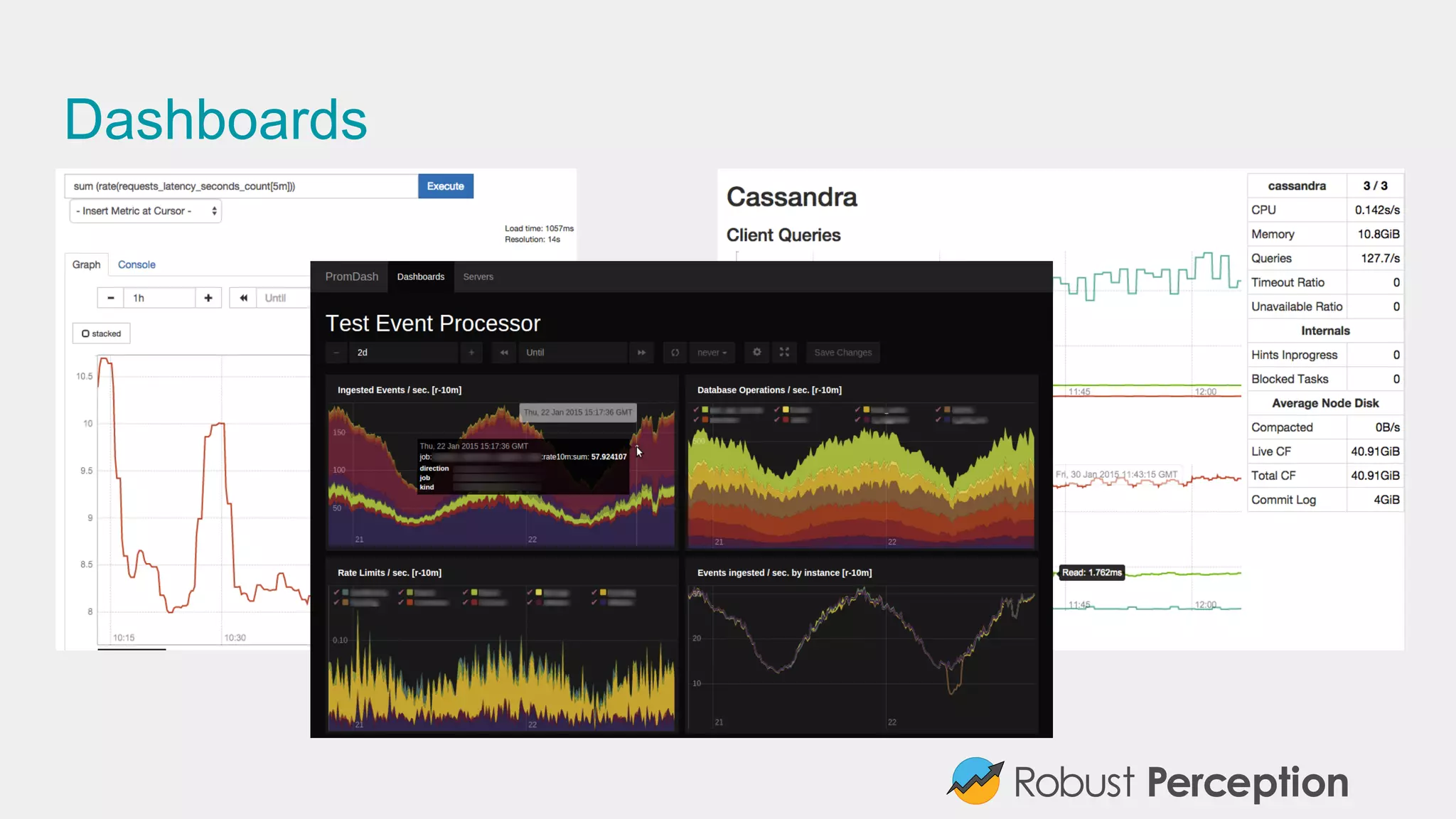Click rewind arrows beside 1h range

point(243,298)
